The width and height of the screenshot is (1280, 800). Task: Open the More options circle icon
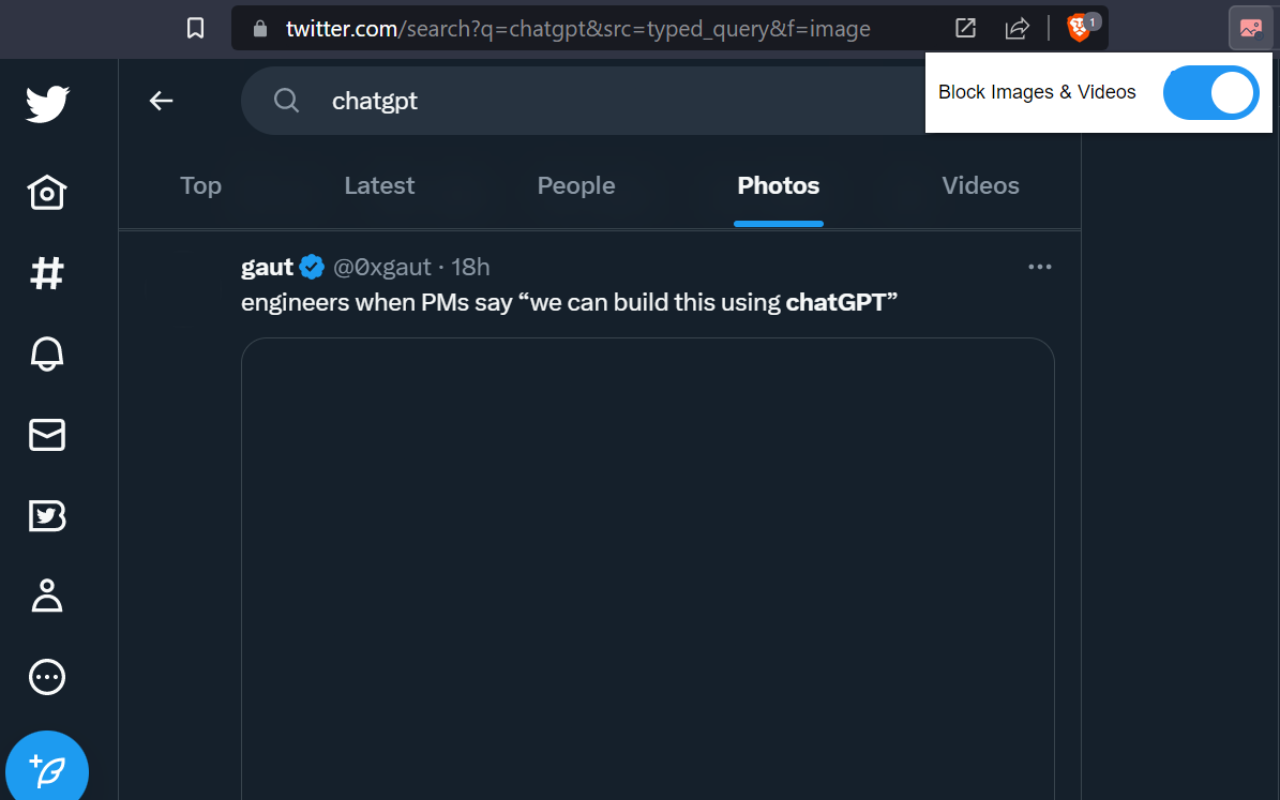(47, 677)
